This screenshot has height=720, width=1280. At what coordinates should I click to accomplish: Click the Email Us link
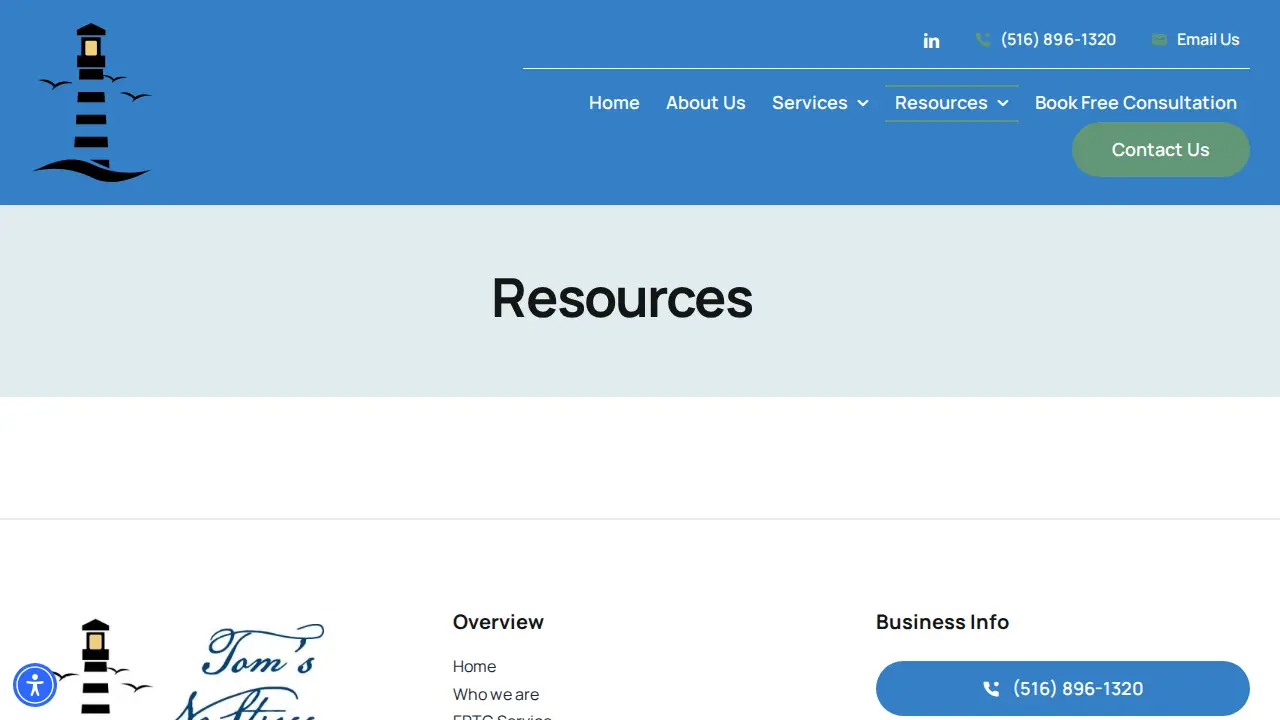click(1208, 40)
